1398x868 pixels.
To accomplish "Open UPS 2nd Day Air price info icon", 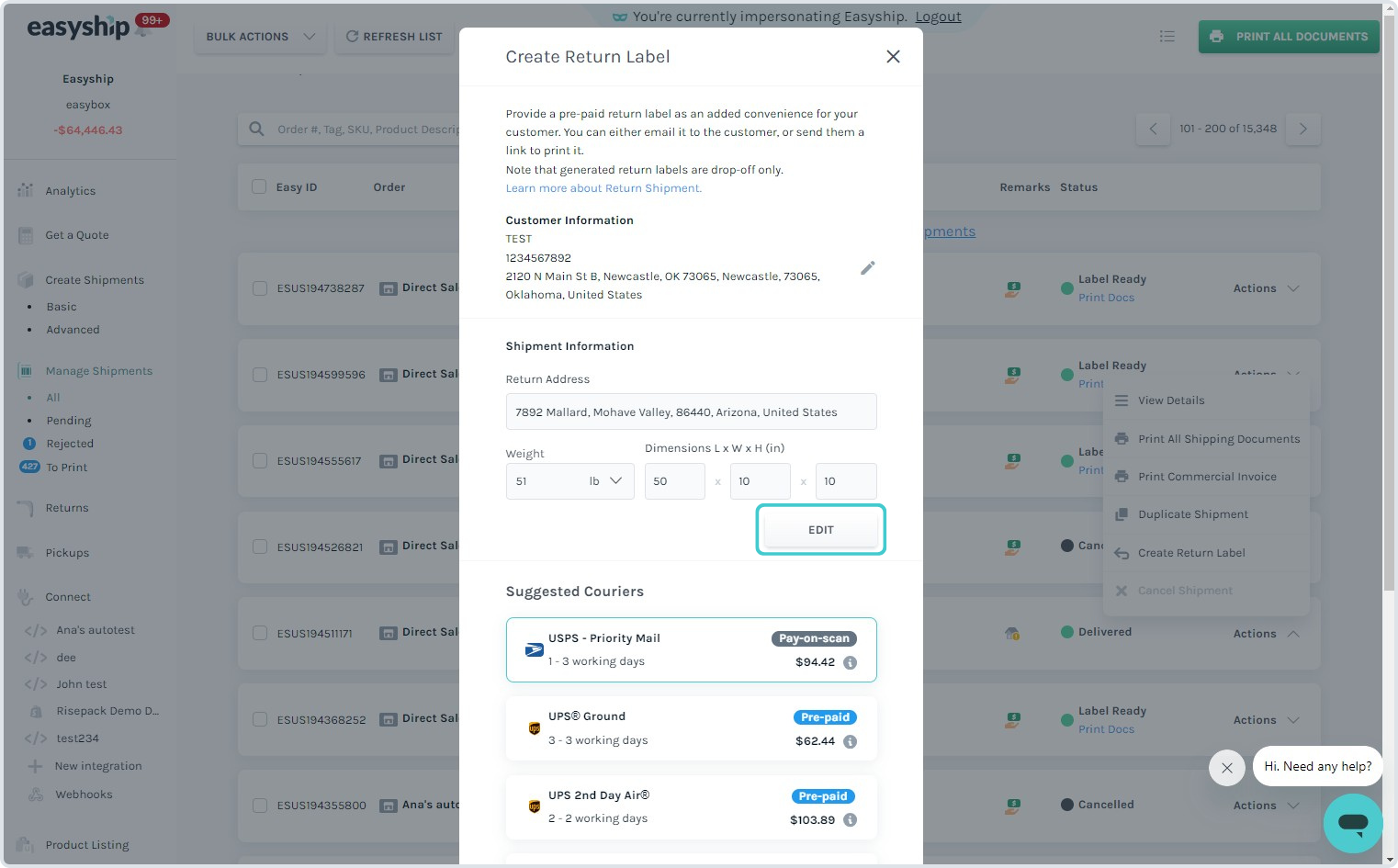I will 851,820.
